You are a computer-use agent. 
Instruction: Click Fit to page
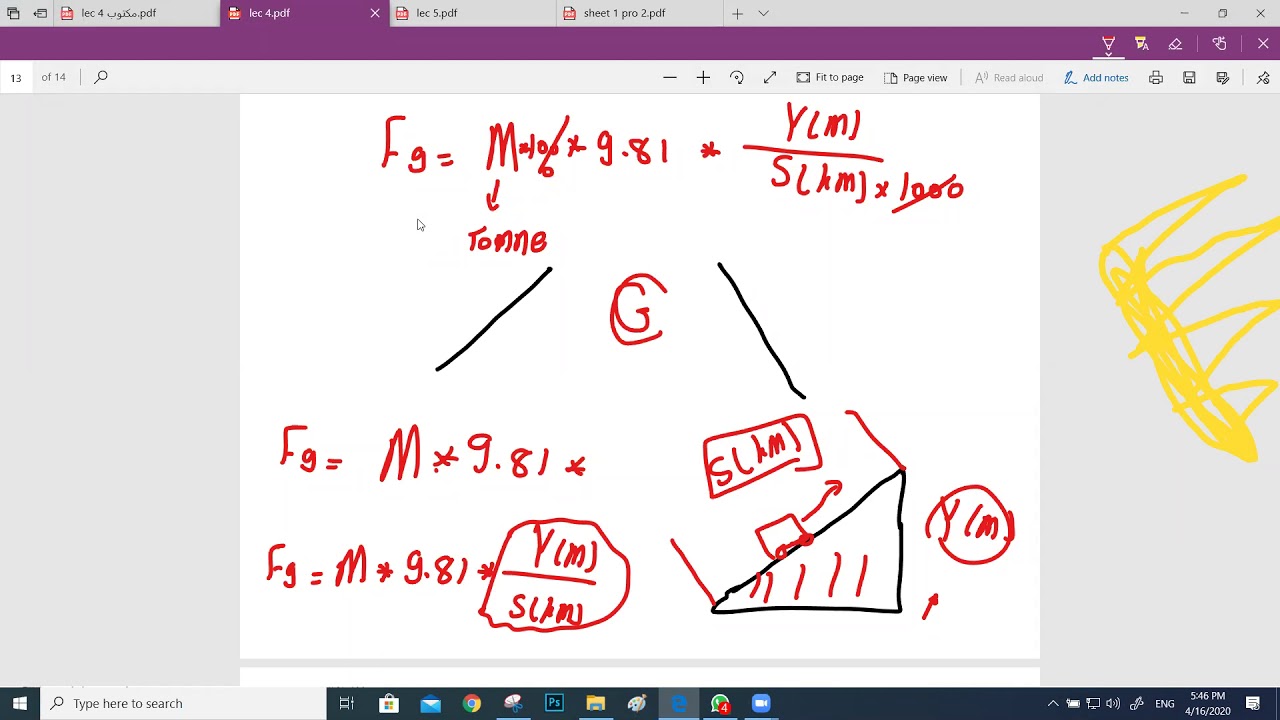(830, 77)
